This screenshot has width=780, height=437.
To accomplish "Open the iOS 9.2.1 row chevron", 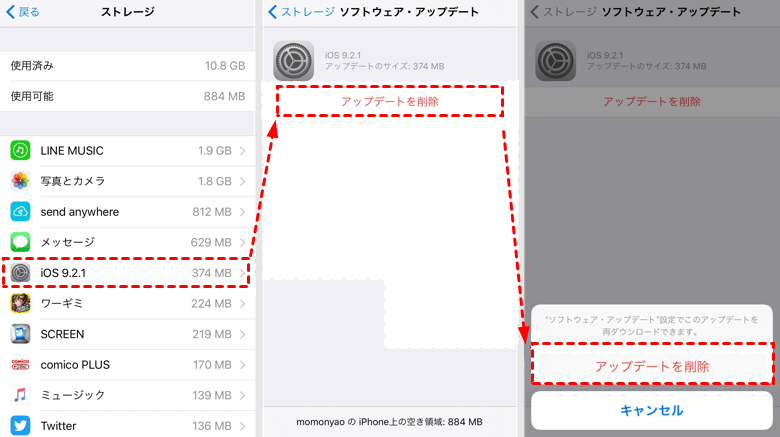I will [242, 273].
